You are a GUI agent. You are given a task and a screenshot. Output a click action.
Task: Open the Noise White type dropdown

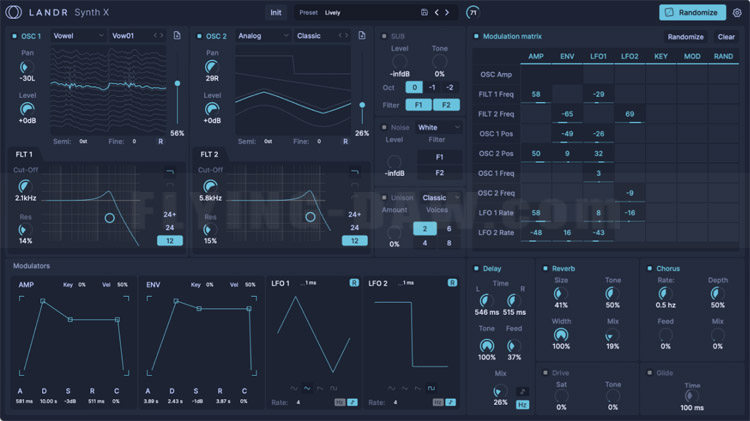click(x=439, y=127)
